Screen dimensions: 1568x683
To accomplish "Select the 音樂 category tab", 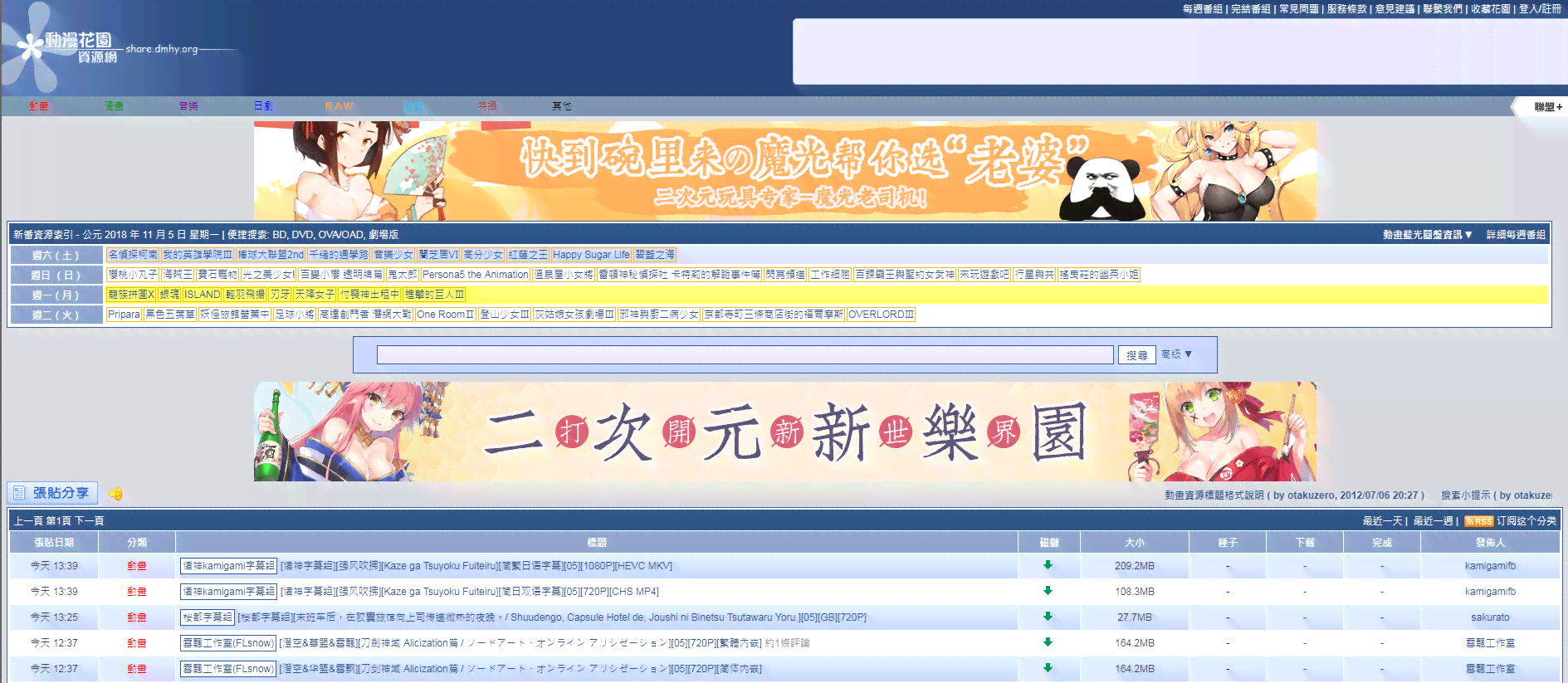I will (x=188, y=106).
